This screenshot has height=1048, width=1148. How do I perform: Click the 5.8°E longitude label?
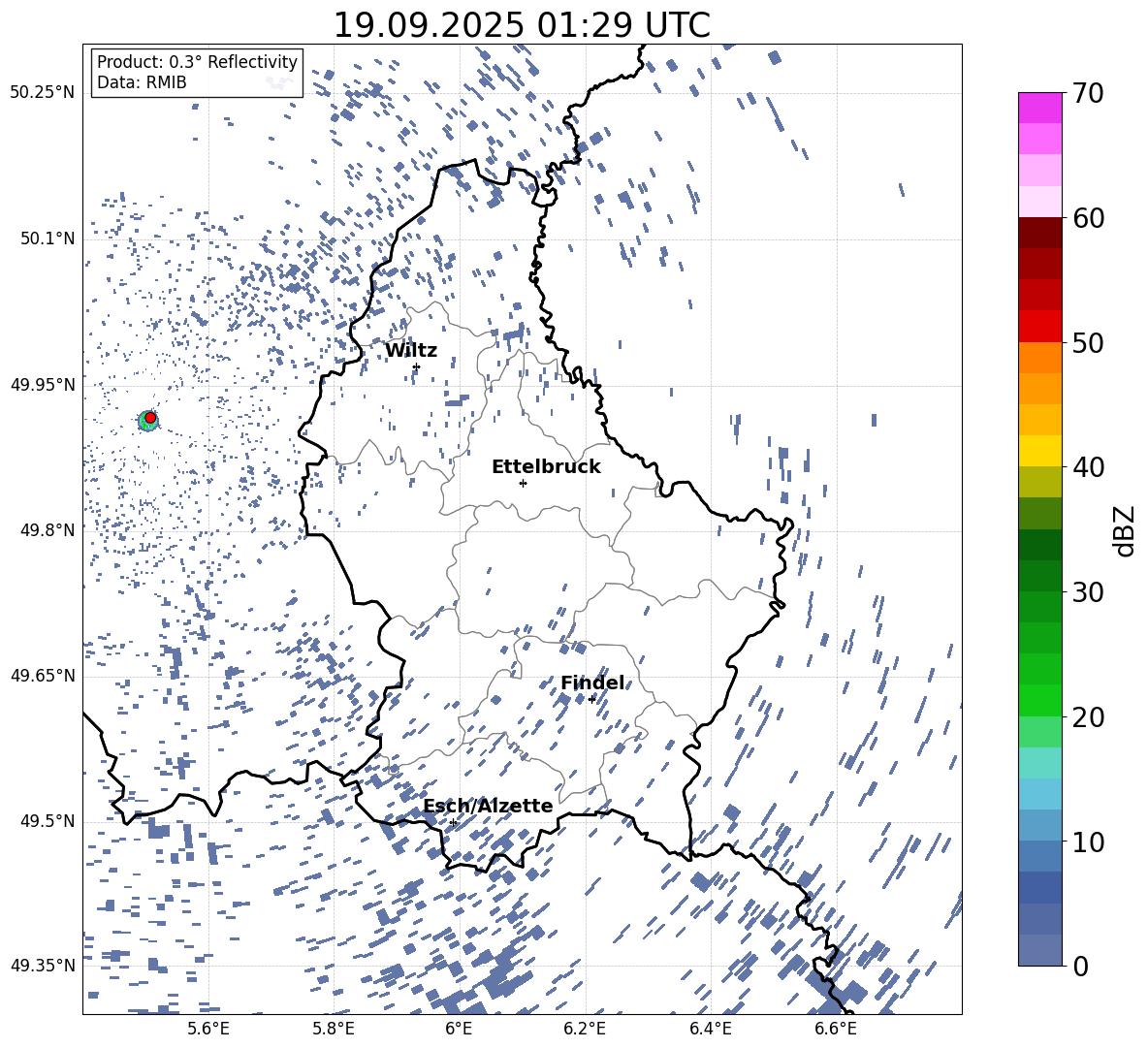[x=334, y=1029]
